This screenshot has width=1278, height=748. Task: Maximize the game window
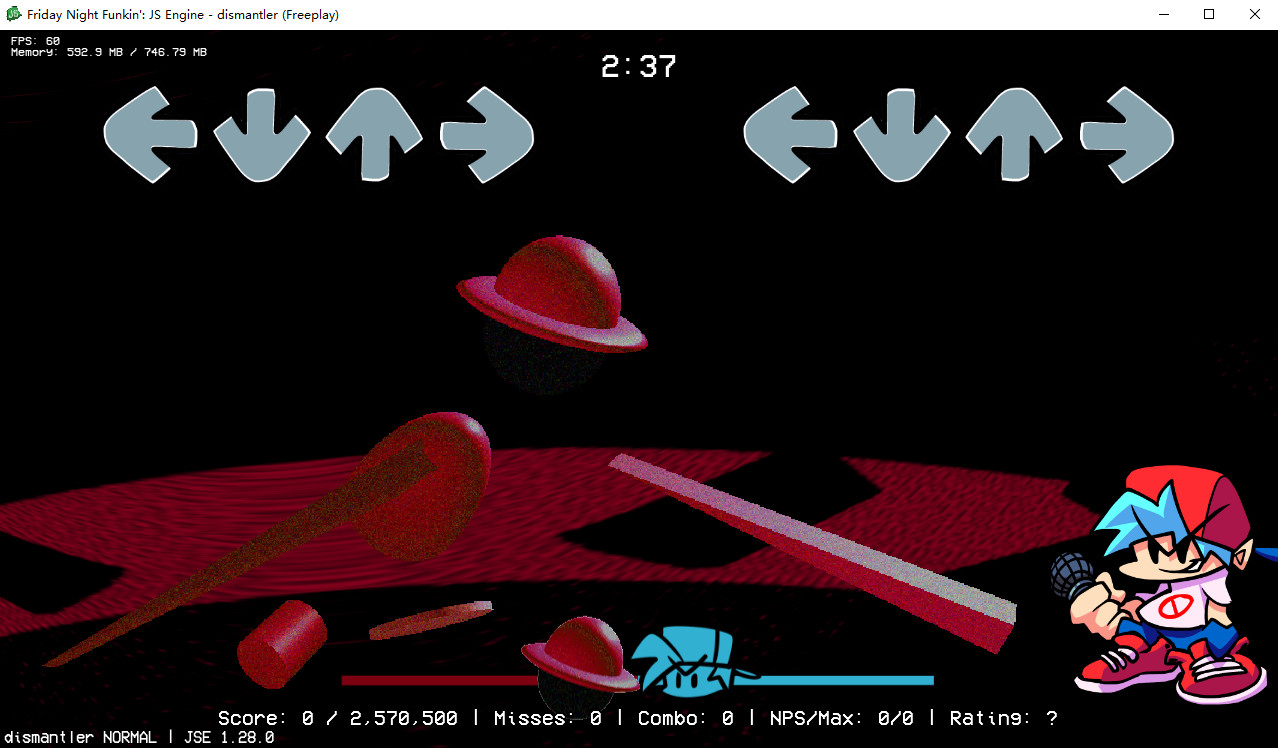click(1209, 14)
